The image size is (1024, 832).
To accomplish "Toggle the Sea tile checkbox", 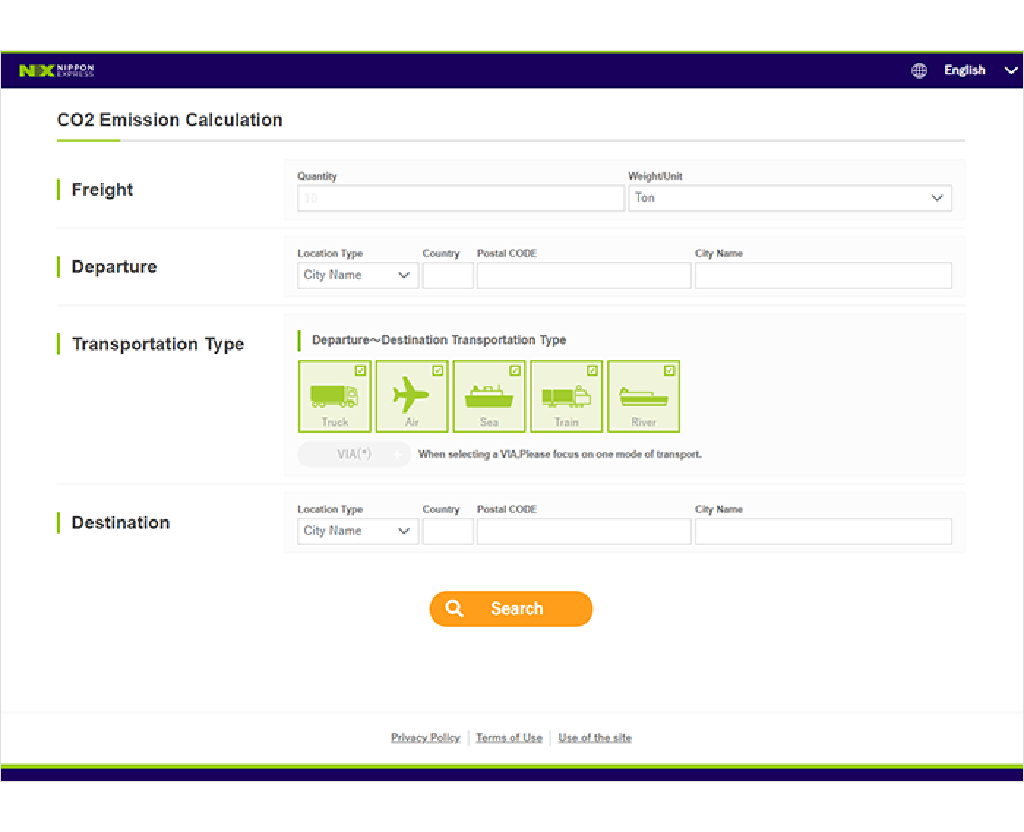I will click(x=515, y=370).
